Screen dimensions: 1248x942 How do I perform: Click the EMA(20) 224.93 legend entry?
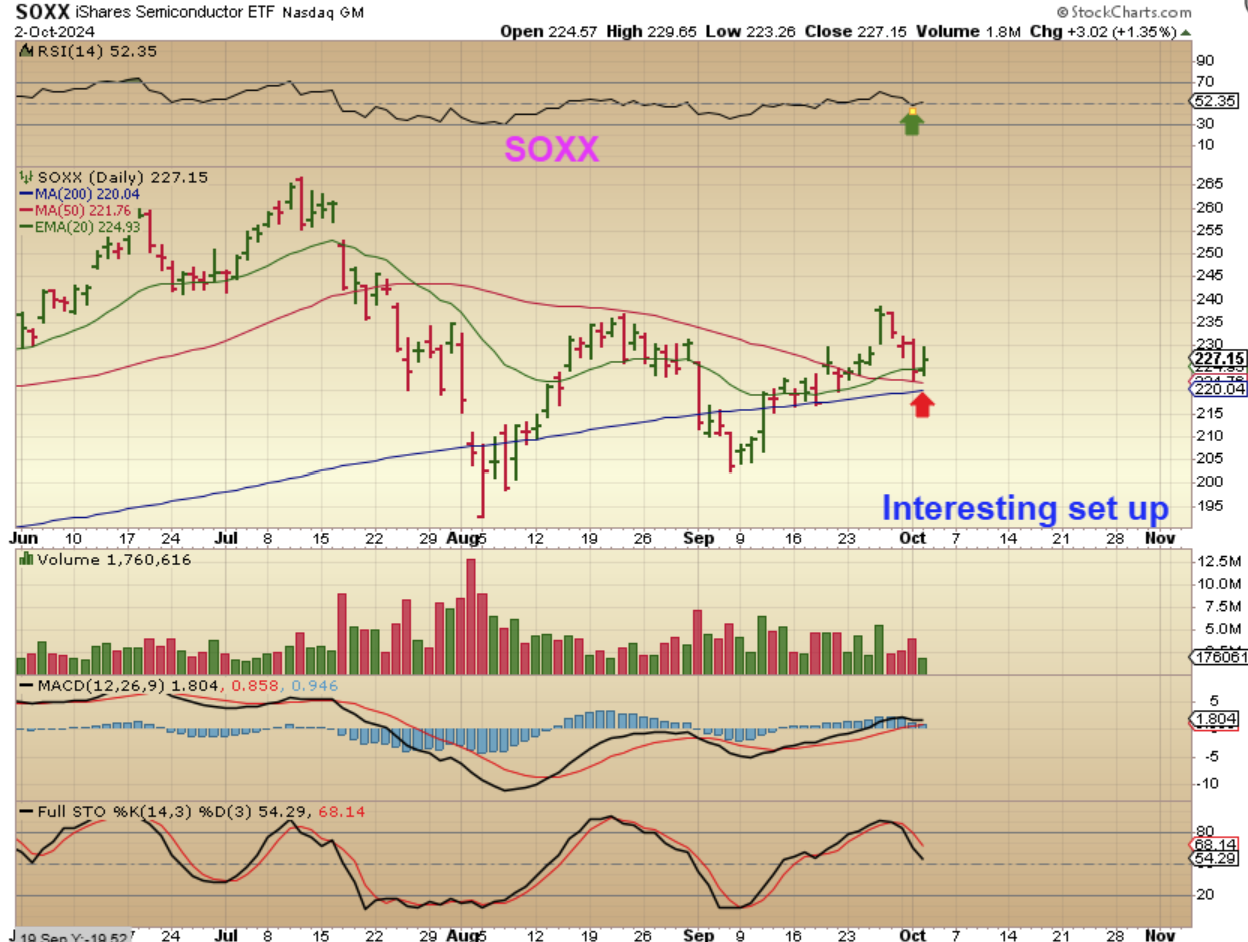coord(78,225)
